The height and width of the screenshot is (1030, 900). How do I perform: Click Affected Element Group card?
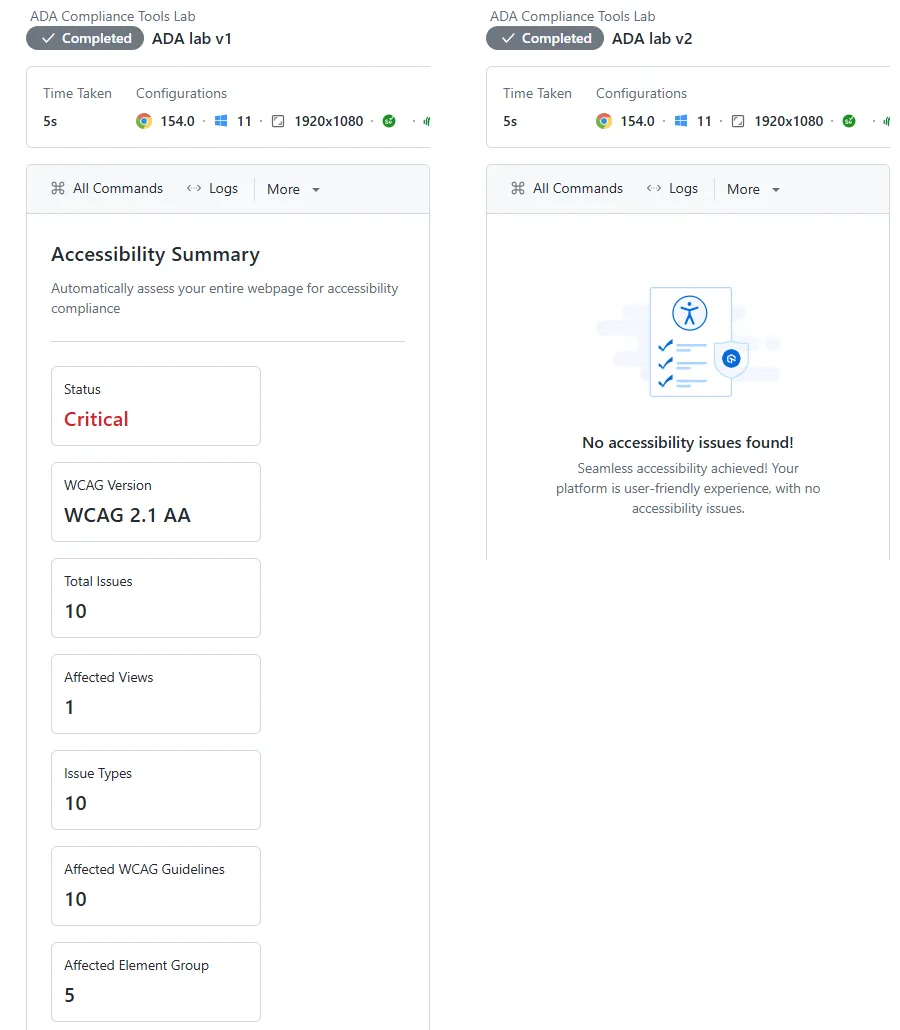pyautogui.click(x=156, y=981)
